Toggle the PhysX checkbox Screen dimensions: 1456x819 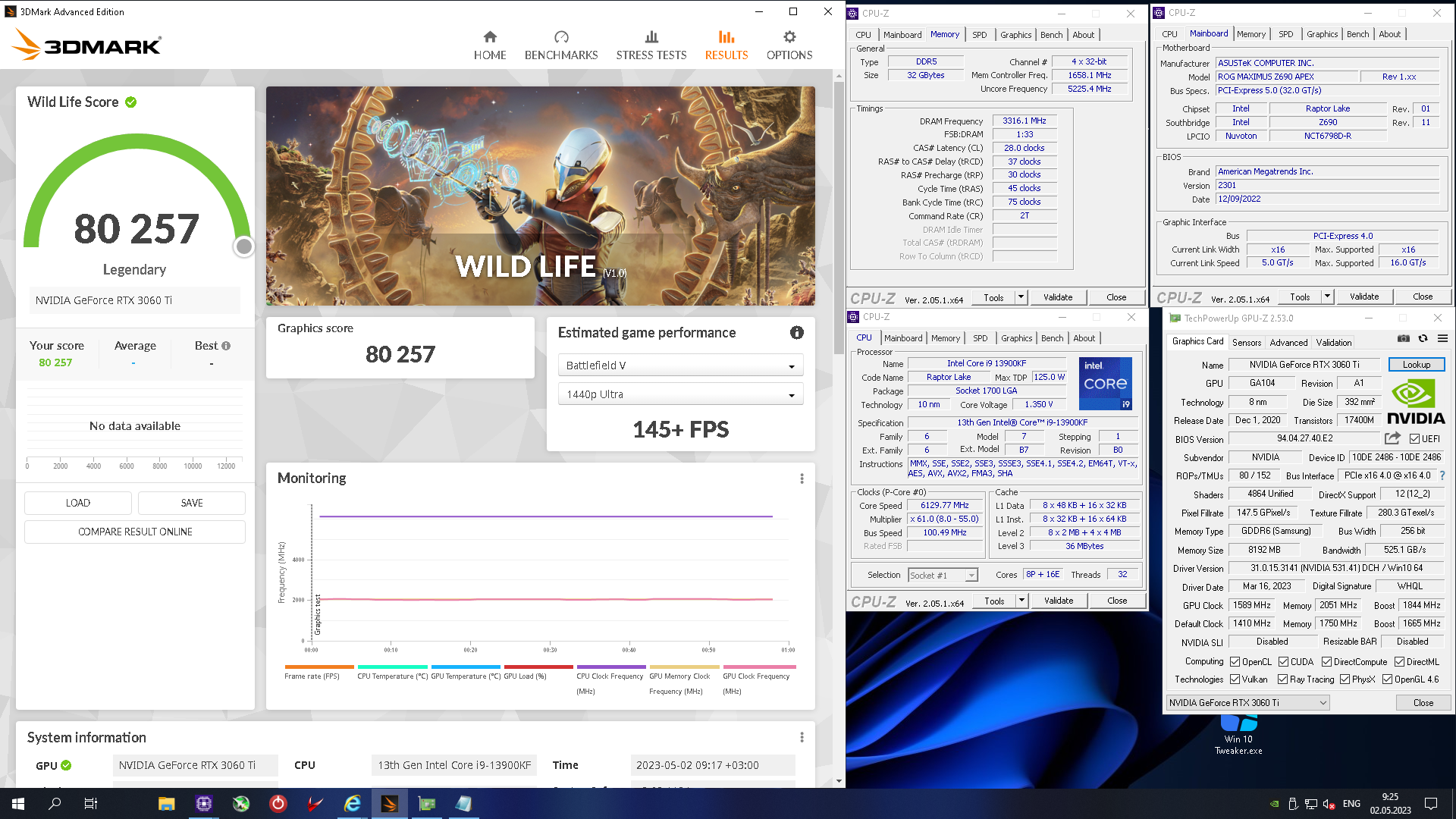click(x=1345, y=679)
